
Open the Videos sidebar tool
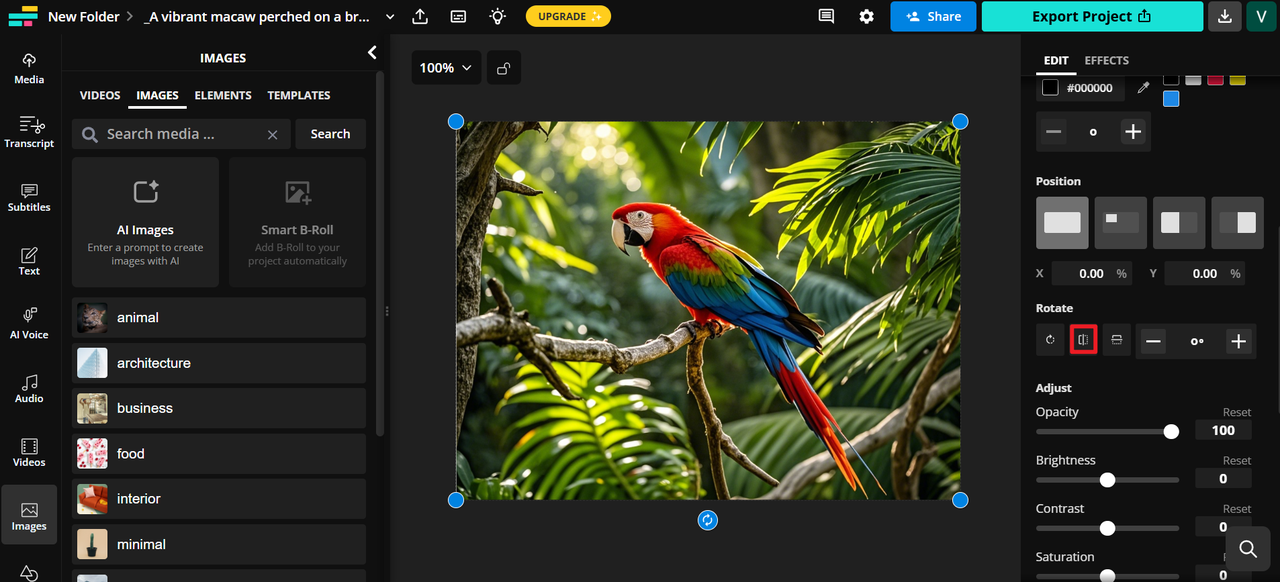[29, 451]
